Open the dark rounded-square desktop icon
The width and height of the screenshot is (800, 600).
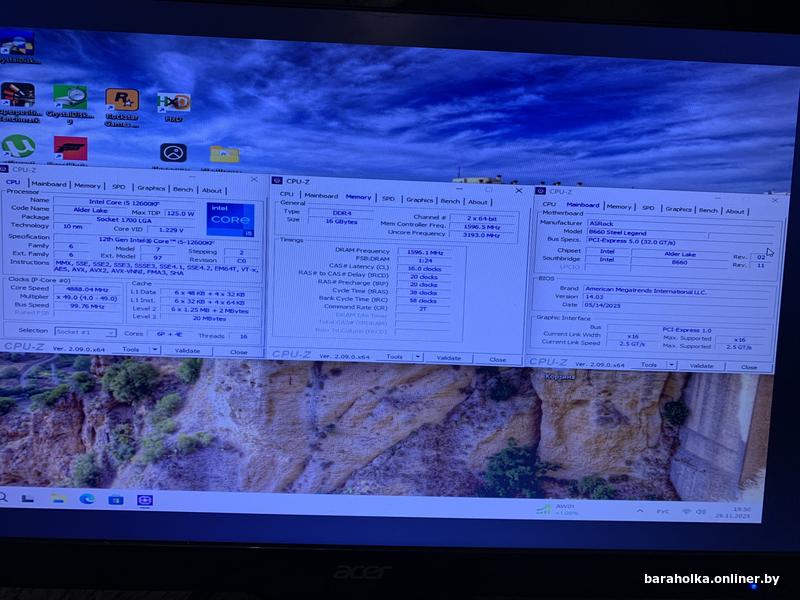click(x=173, y=153)
